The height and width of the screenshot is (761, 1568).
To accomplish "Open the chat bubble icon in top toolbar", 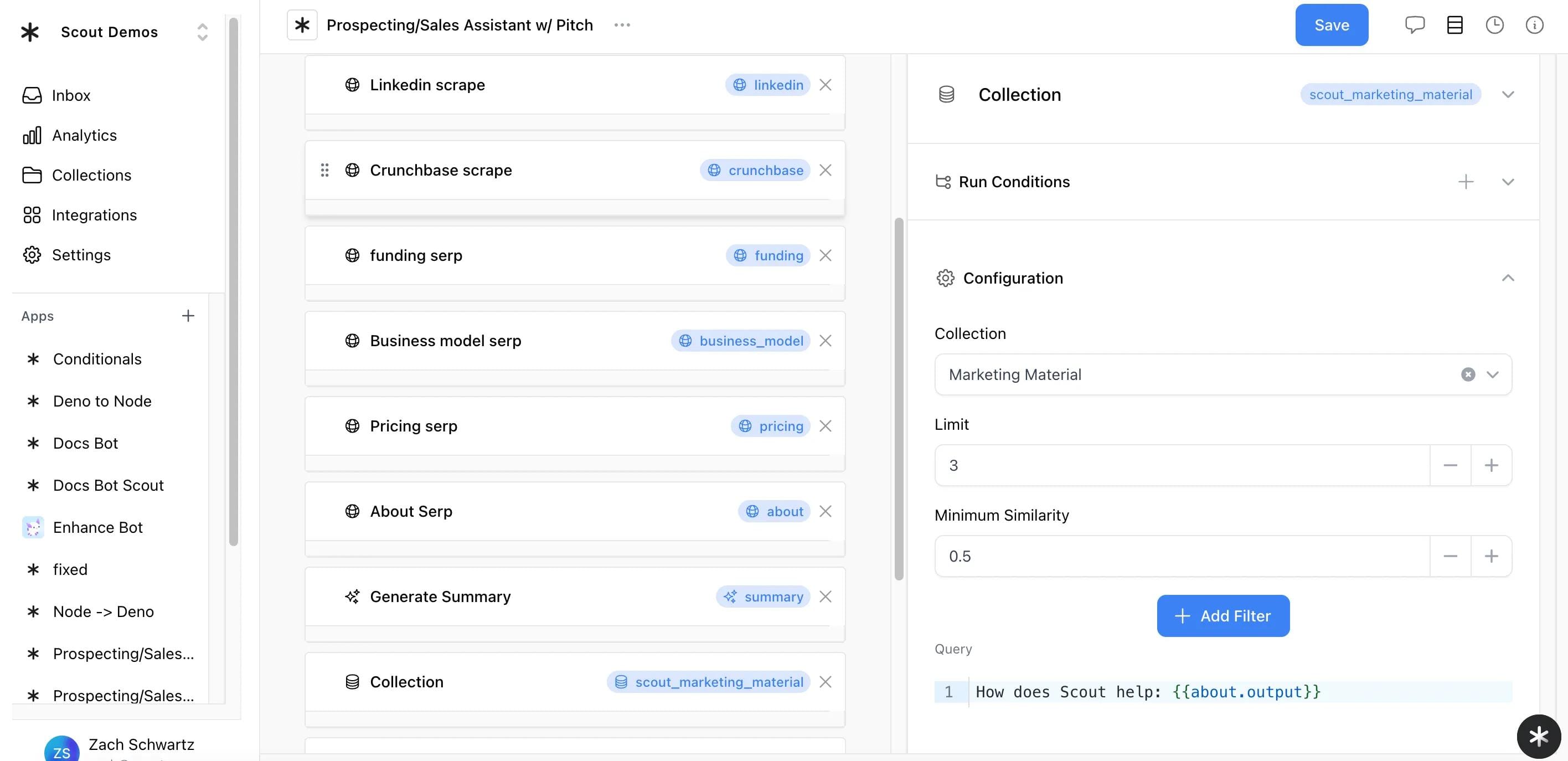I will pos(1415,25).
